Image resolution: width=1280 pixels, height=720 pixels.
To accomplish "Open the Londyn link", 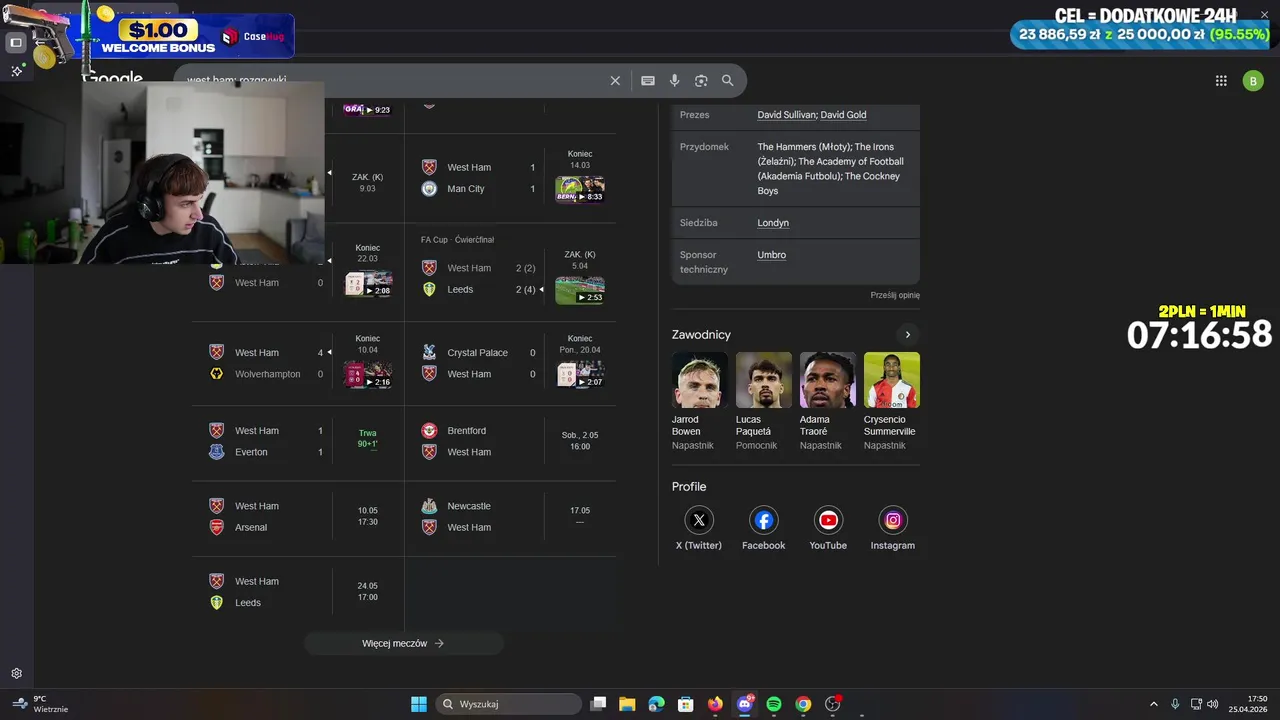I will coord(773,223).
